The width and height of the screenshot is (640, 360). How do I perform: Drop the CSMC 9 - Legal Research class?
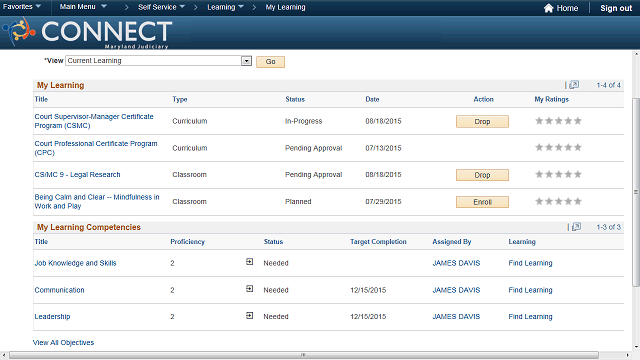click(482, 175)
